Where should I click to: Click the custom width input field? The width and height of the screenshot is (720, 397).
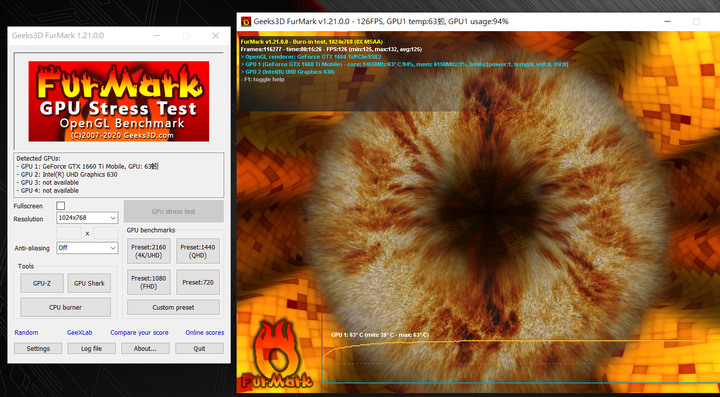point(69,233)
